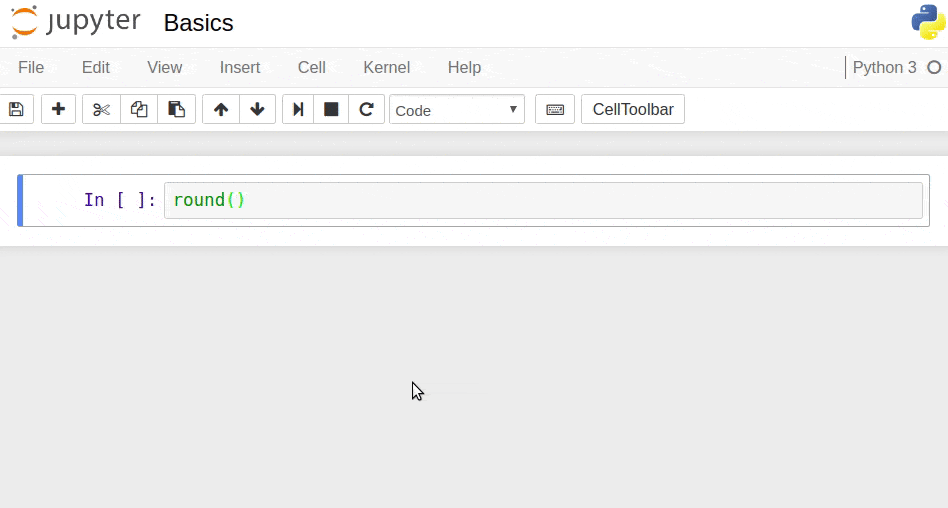Paste cells below icon
The height and width of the screenshot is (508, 948).
click(176, 109)
